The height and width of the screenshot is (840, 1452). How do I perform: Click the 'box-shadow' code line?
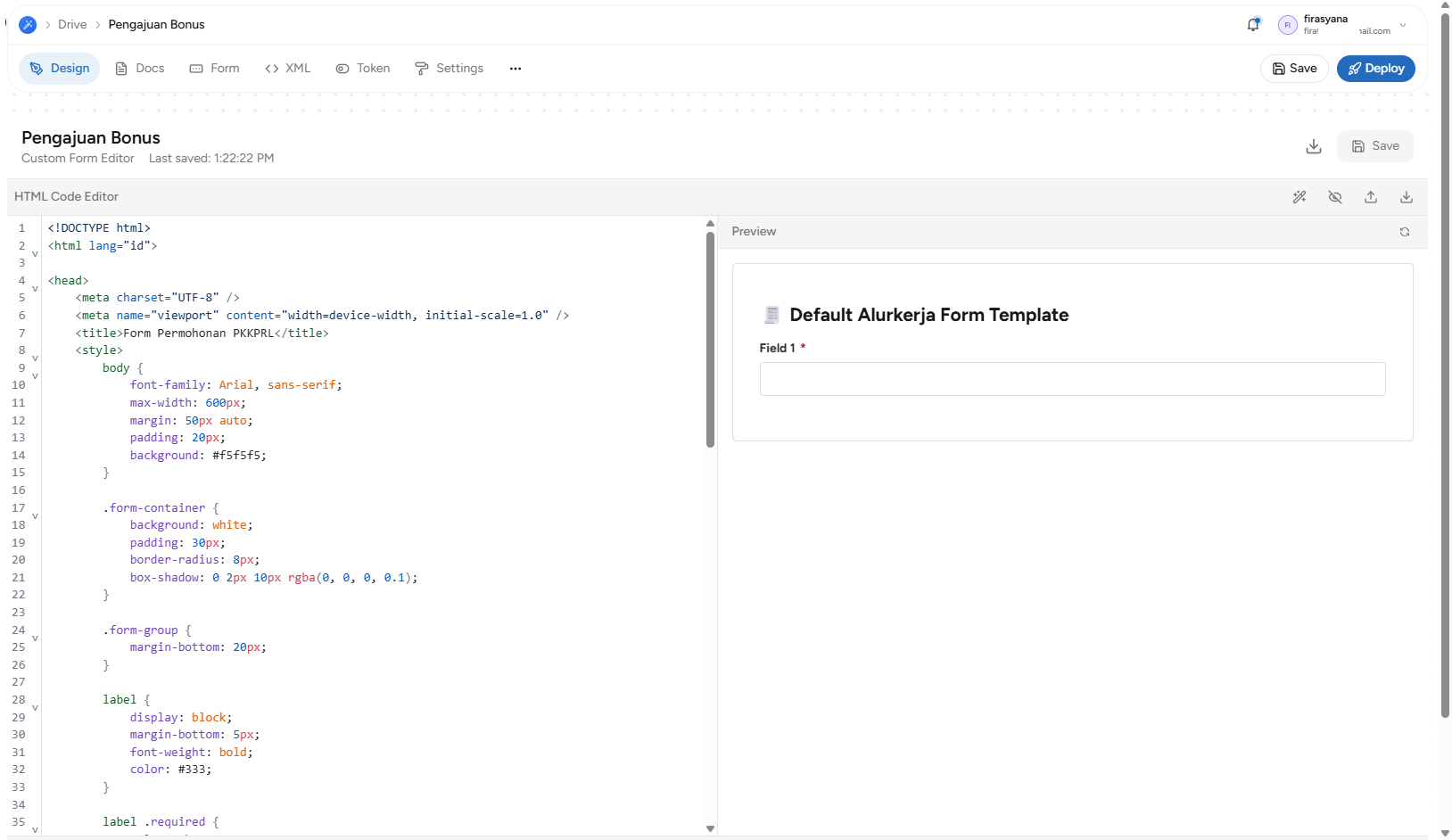pyautogui.click(x=274, y=578)
